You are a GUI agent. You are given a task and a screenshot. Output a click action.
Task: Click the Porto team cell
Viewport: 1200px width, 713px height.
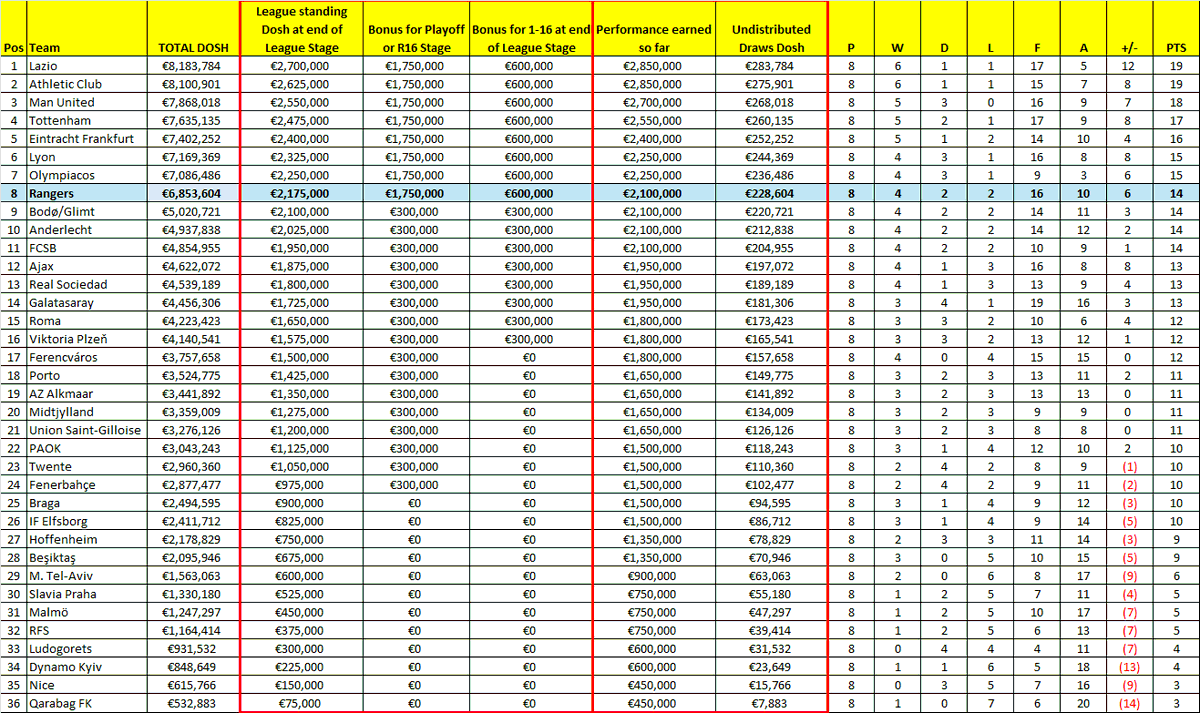(87, 375)
